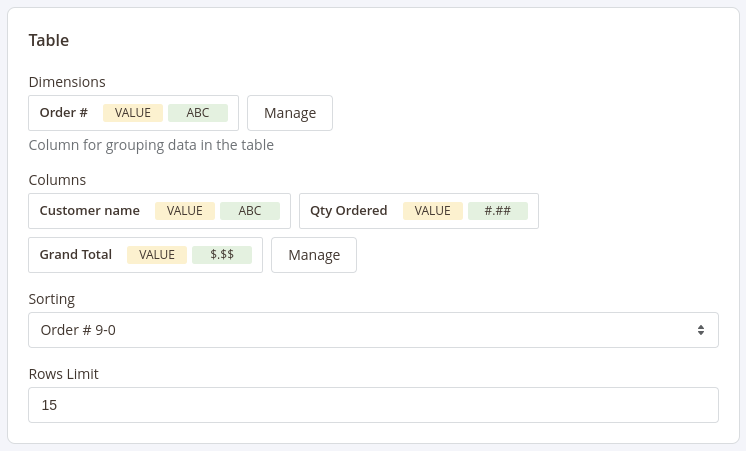746x451 pixels.
Task: Click Manage button for Dimensions
Action: 289,113
